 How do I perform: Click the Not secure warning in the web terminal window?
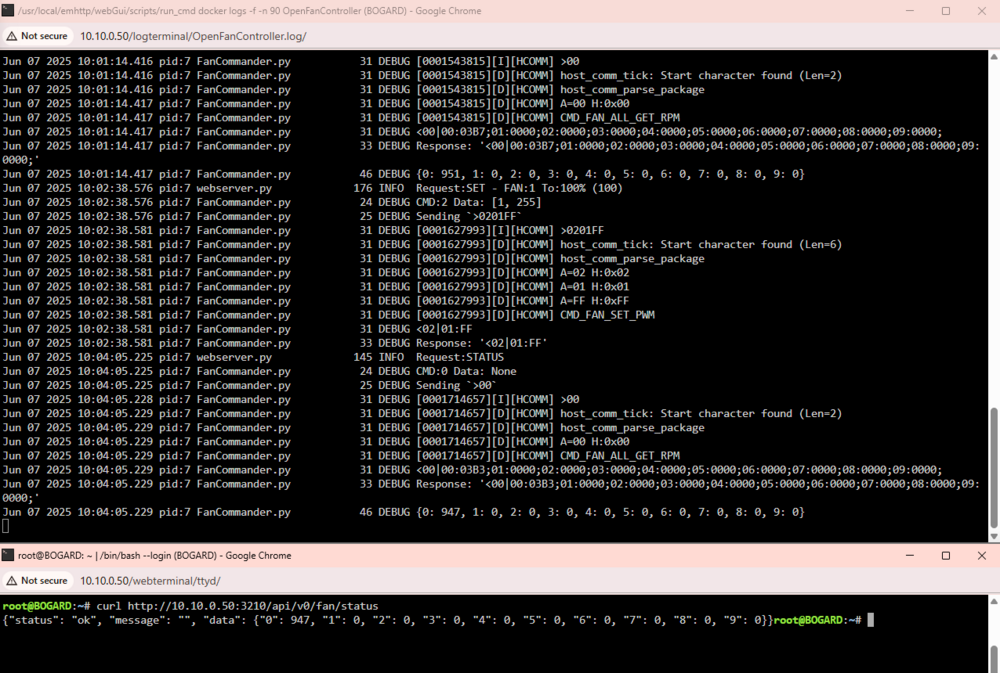37,581
